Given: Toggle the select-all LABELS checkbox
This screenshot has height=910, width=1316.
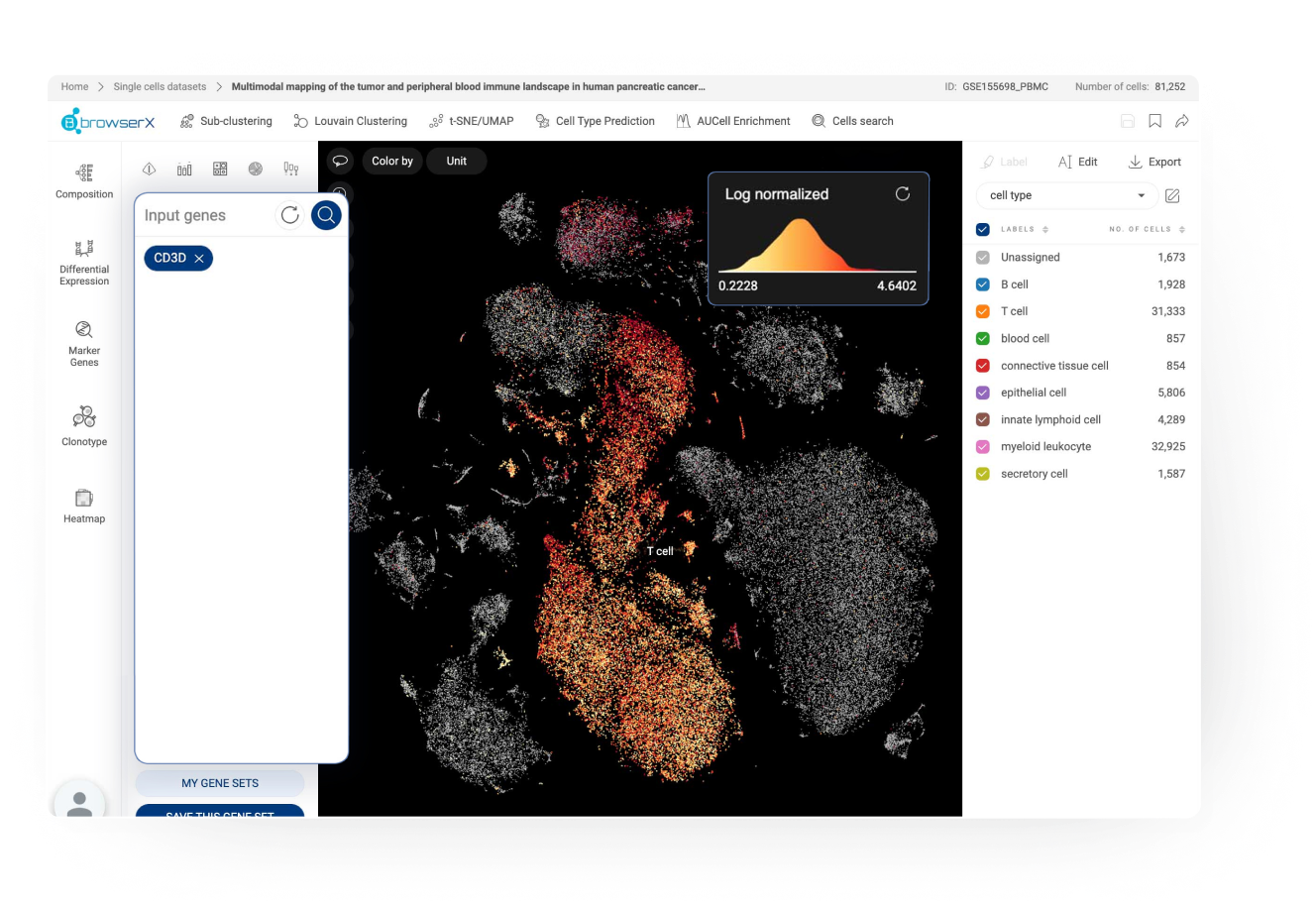Looking at the screenshot, I should tap(983, 230).
